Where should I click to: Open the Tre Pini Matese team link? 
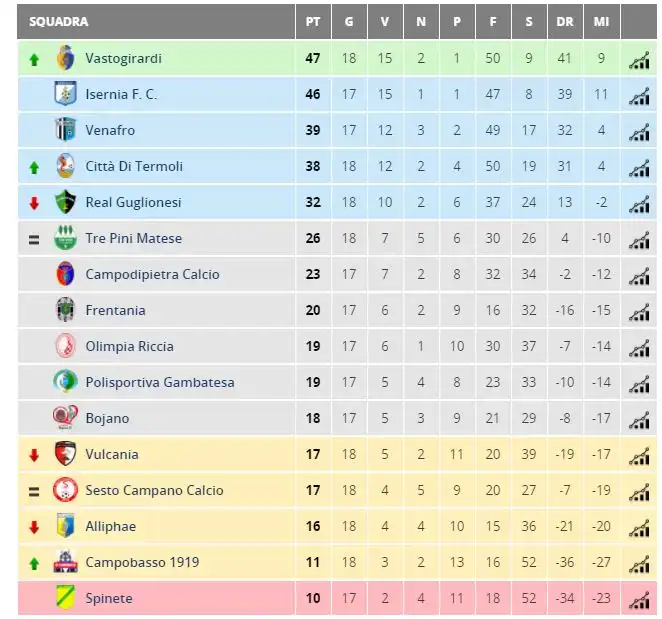coord(133,238)
